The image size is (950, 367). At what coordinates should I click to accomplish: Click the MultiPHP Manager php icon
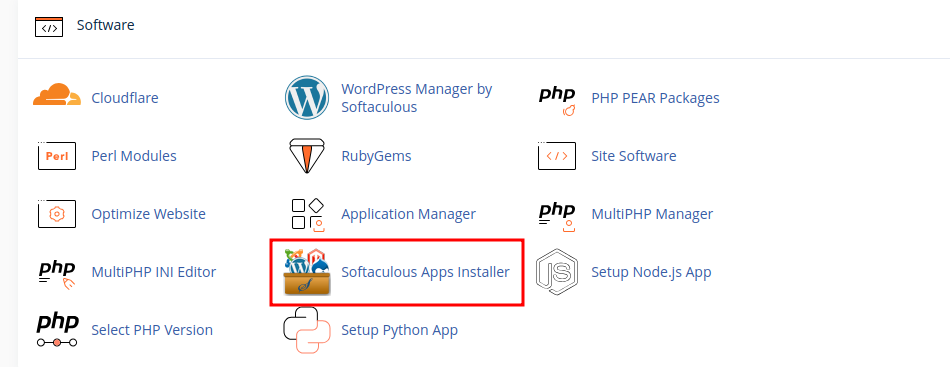click(x=557, y=217)
